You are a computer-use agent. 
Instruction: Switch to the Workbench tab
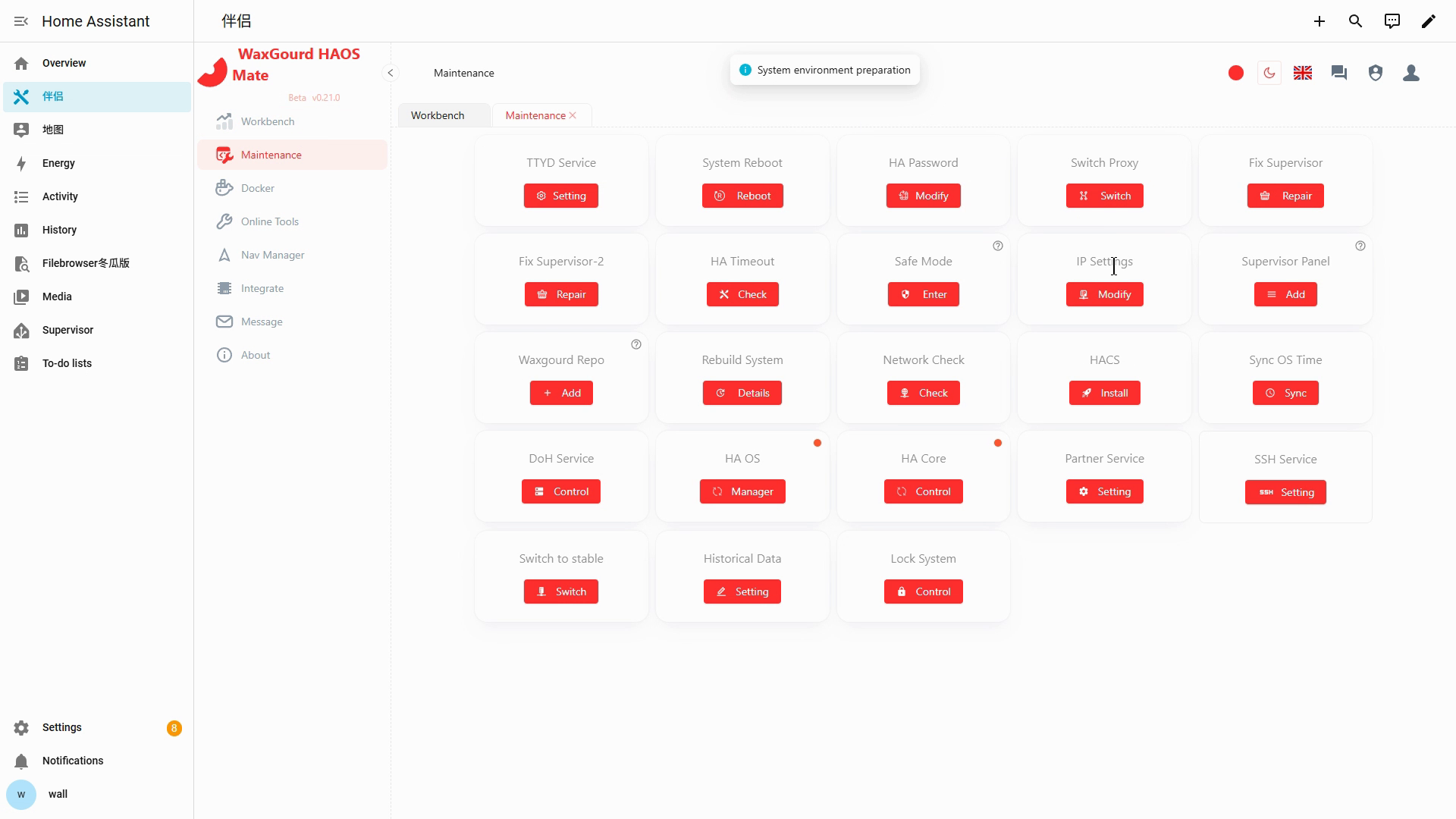coord(444,115)
